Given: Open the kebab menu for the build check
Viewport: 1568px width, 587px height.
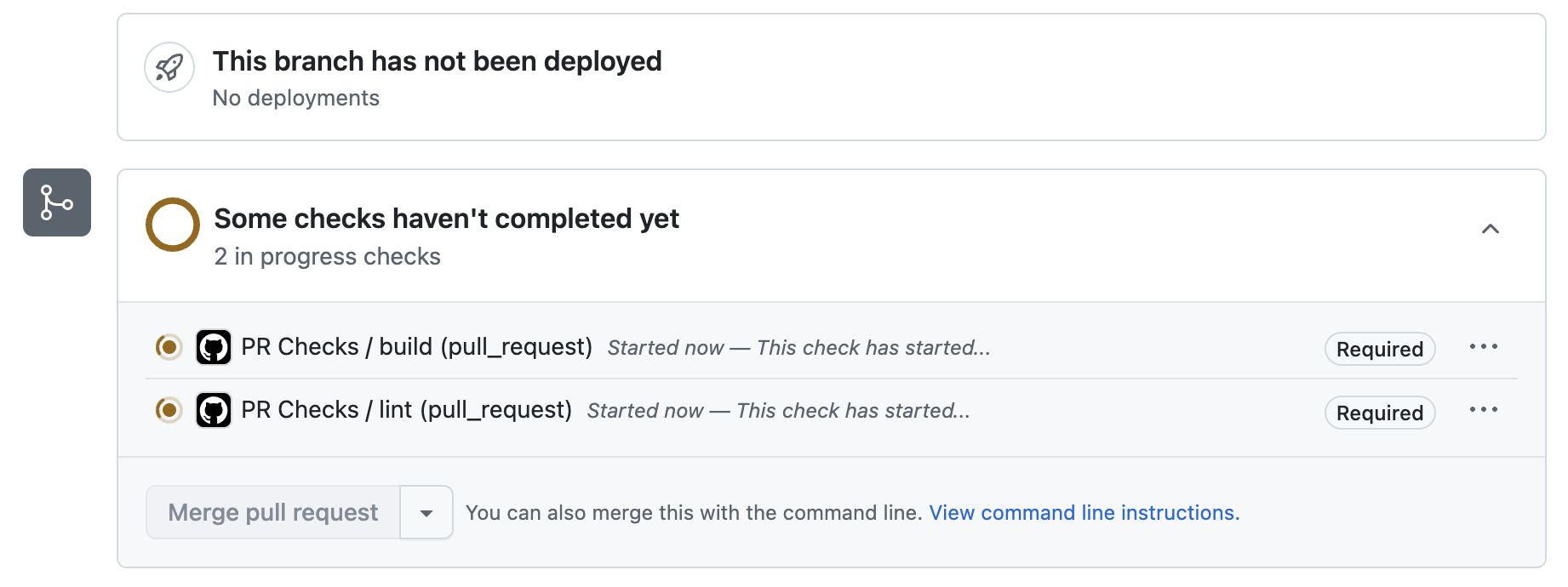Looking at the screenshot, I should tap(1484, 346).
